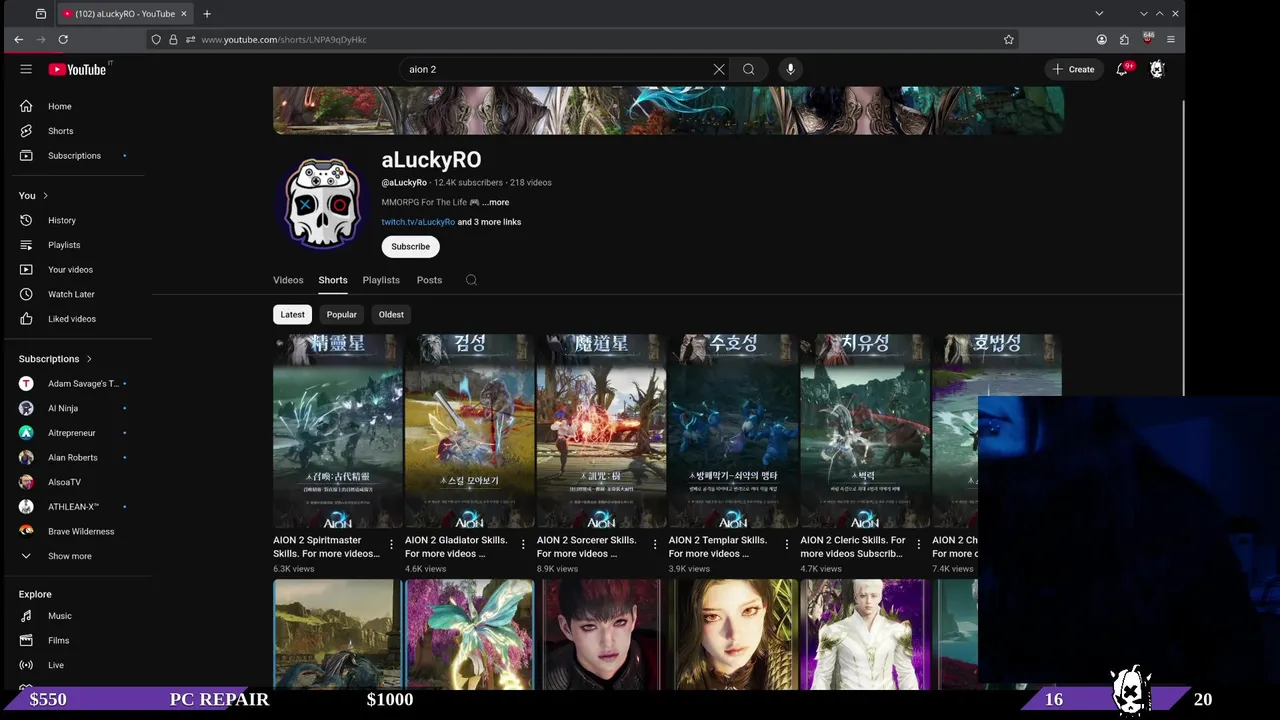The width and height of the screenshot is (1280, 720).
Task: Reload the page in the browser
Action: (x=63, y=39)
